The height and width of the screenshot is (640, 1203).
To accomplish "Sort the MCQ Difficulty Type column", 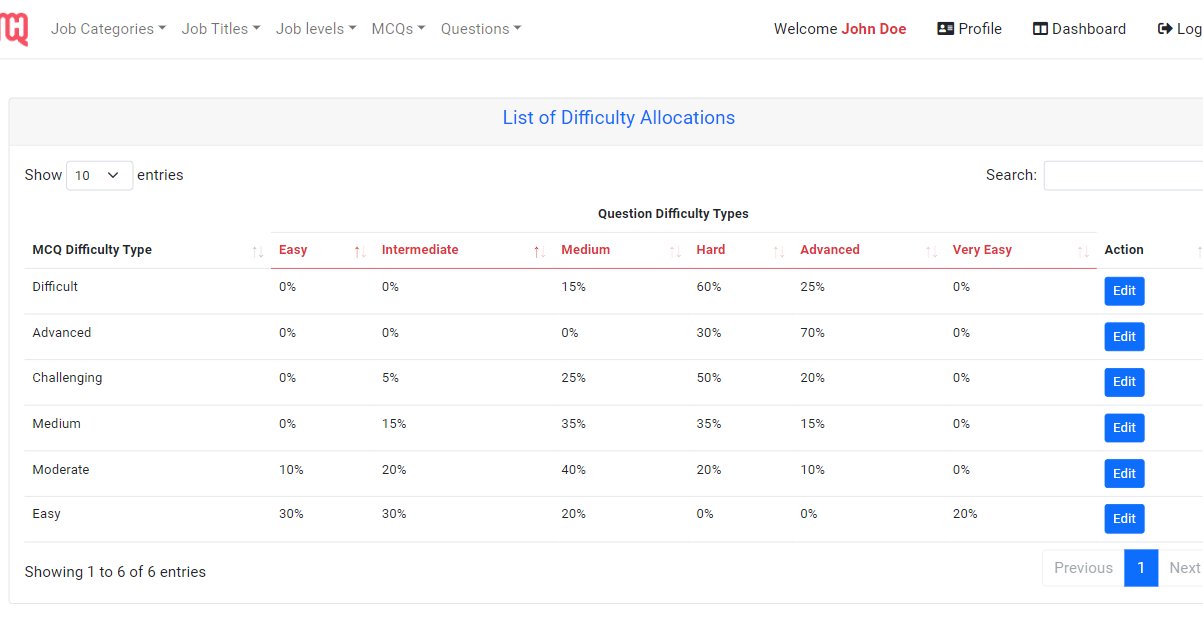I will pyautogui.click(x=258, y=250).
